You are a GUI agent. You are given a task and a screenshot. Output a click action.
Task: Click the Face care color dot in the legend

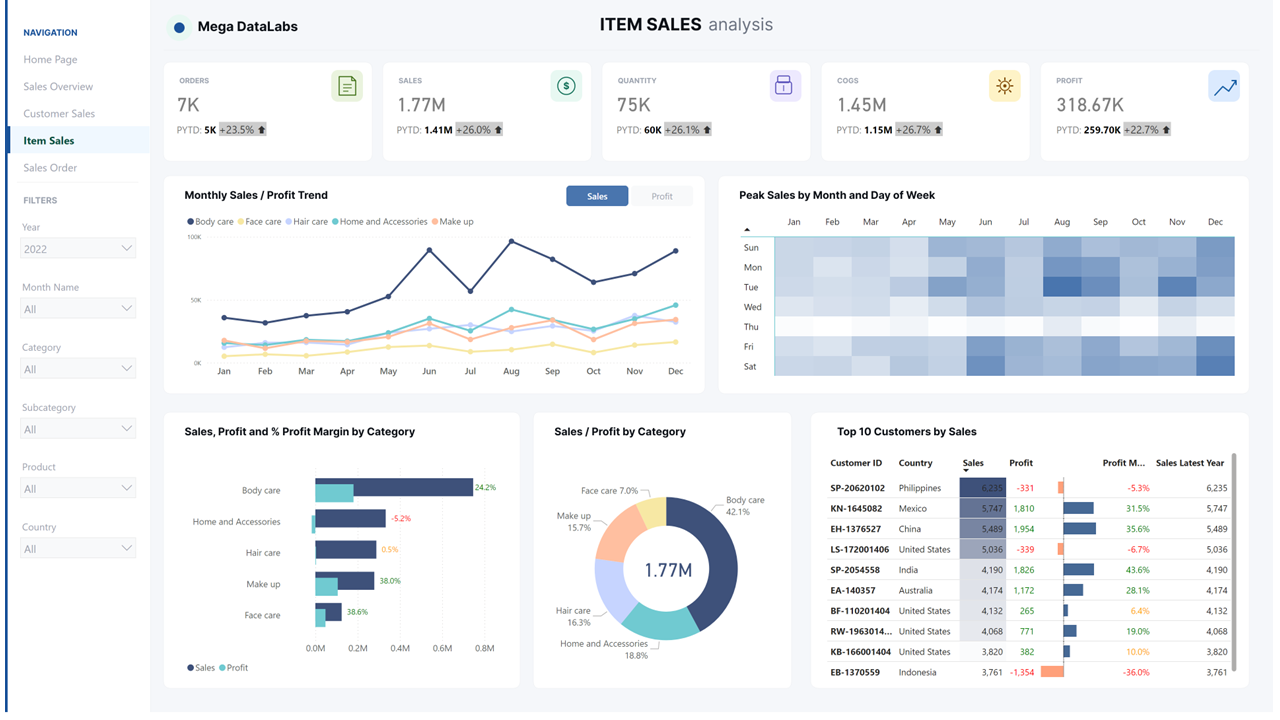(240, 221)
